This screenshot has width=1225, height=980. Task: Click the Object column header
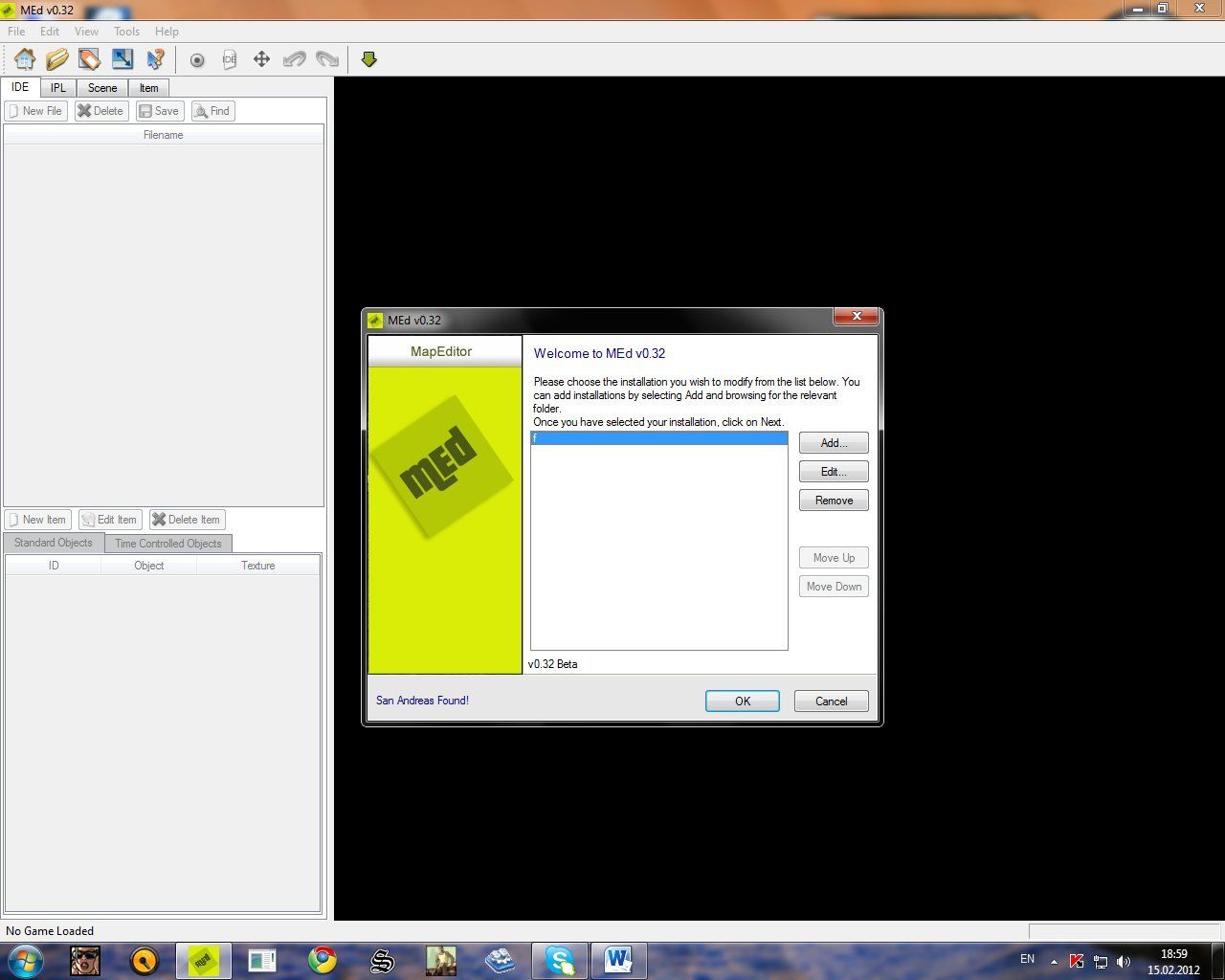[x=149, y=566]
